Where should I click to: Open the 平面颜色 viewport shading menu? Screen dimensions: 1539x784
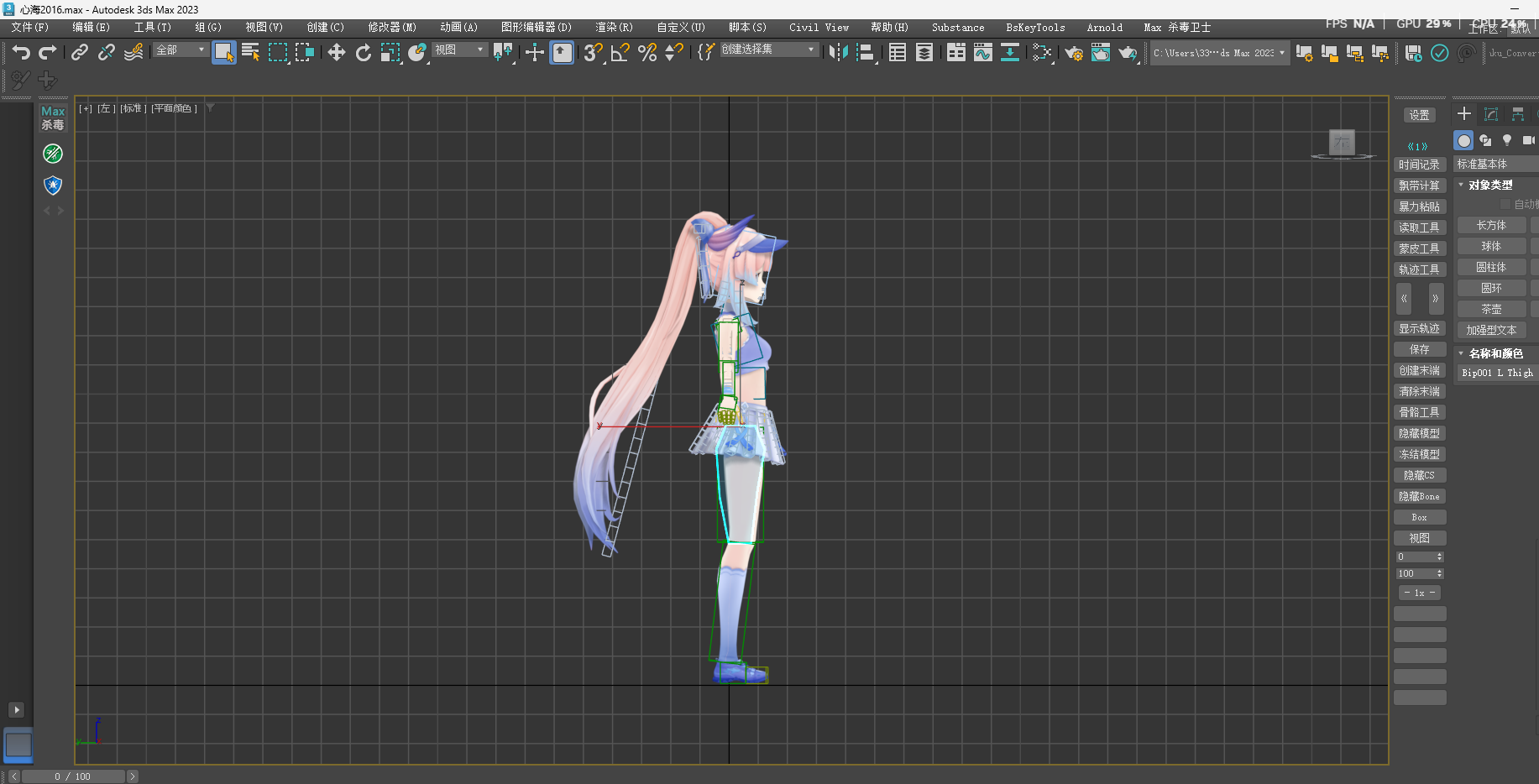(174, 108)
